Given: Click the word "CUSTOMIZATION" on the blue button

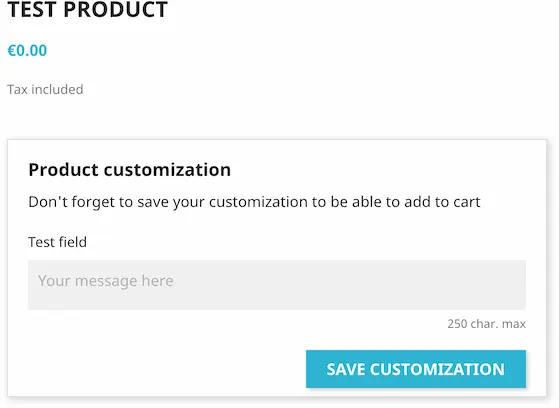Looking at the screenshot, I should [437, 369].
